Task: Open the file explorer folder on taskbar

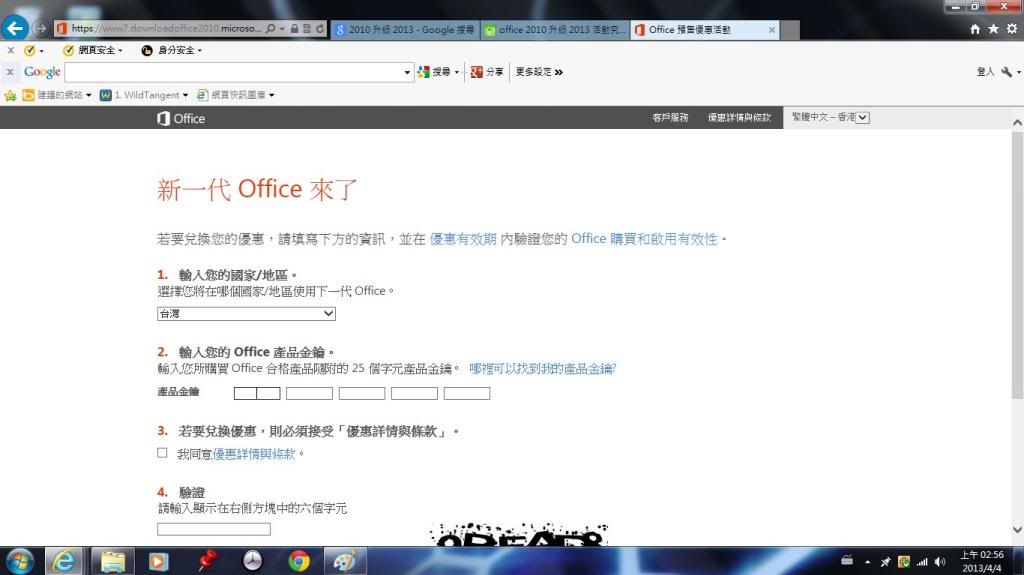Action: (x=112, y=561)
